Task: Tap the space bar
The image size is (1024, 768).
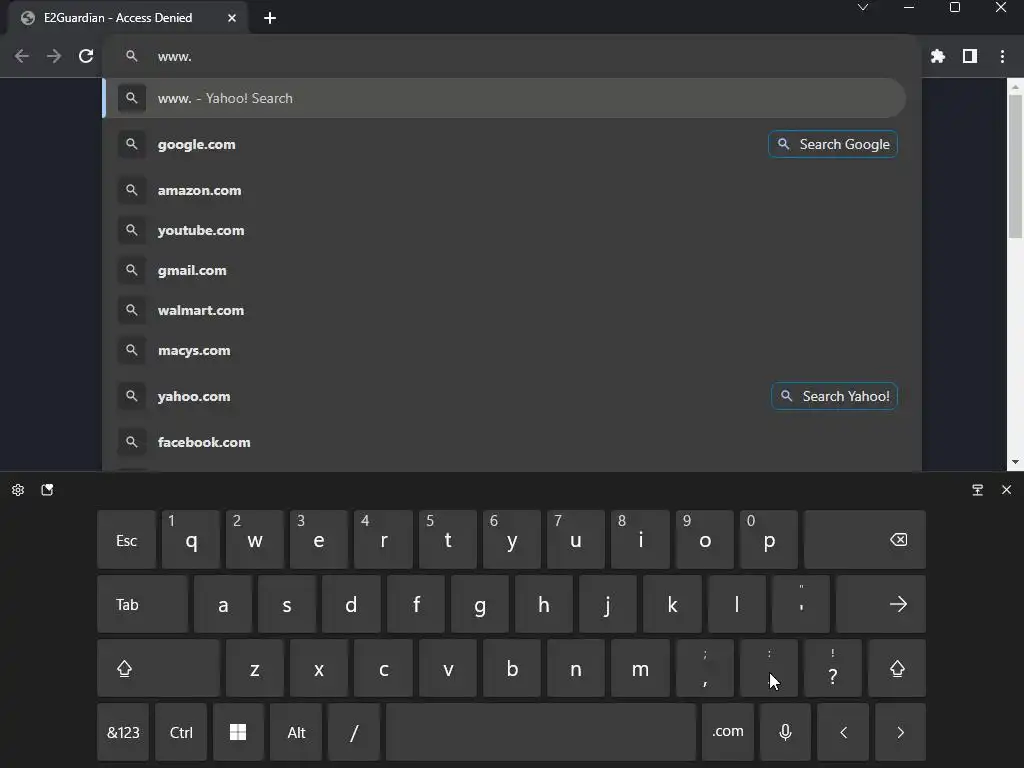Action: coord(541,732)
